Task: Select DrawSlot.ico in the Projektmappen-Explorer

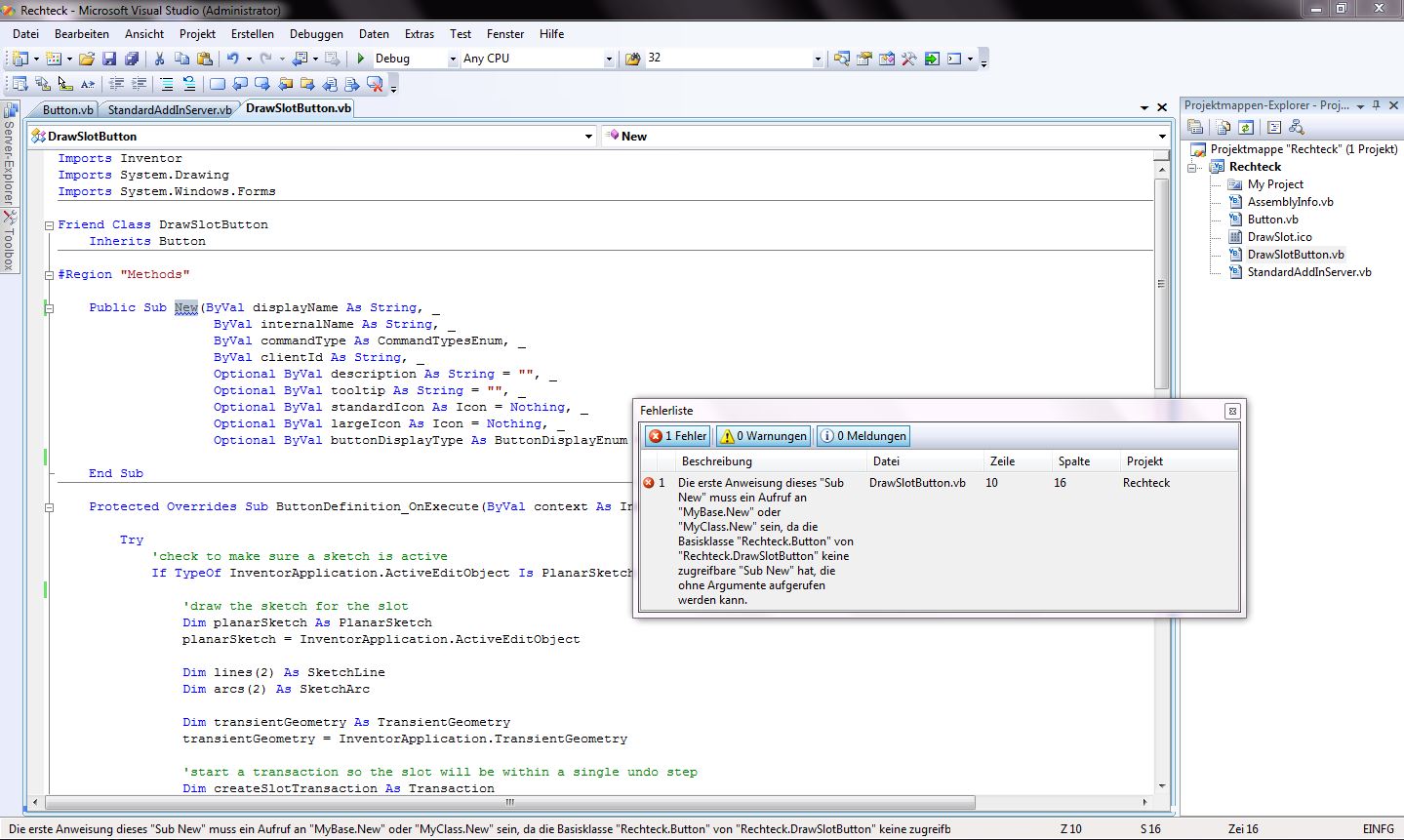Action: (1279, 237)
